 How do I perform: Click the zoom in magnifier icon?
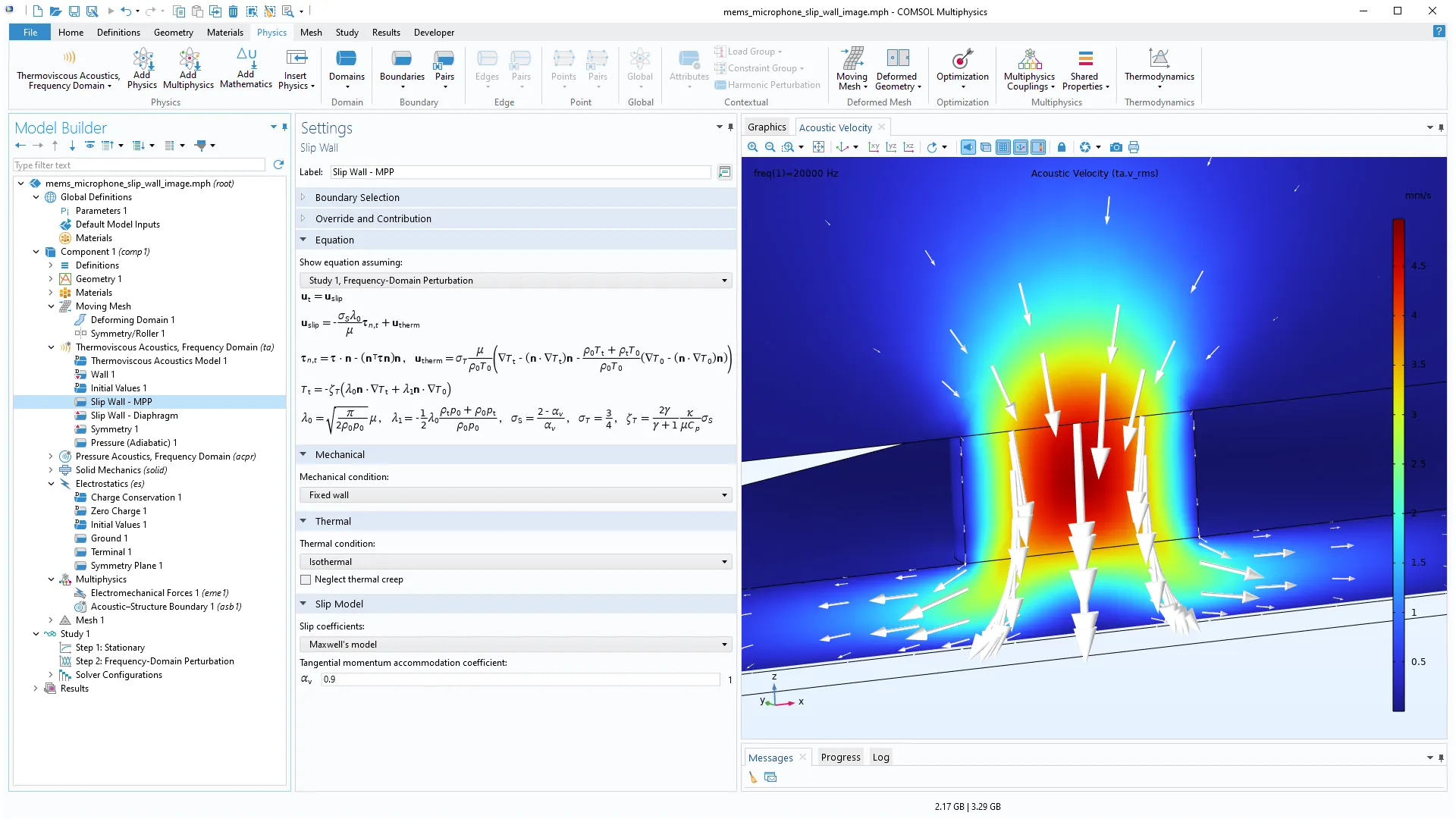coord(752,147)
